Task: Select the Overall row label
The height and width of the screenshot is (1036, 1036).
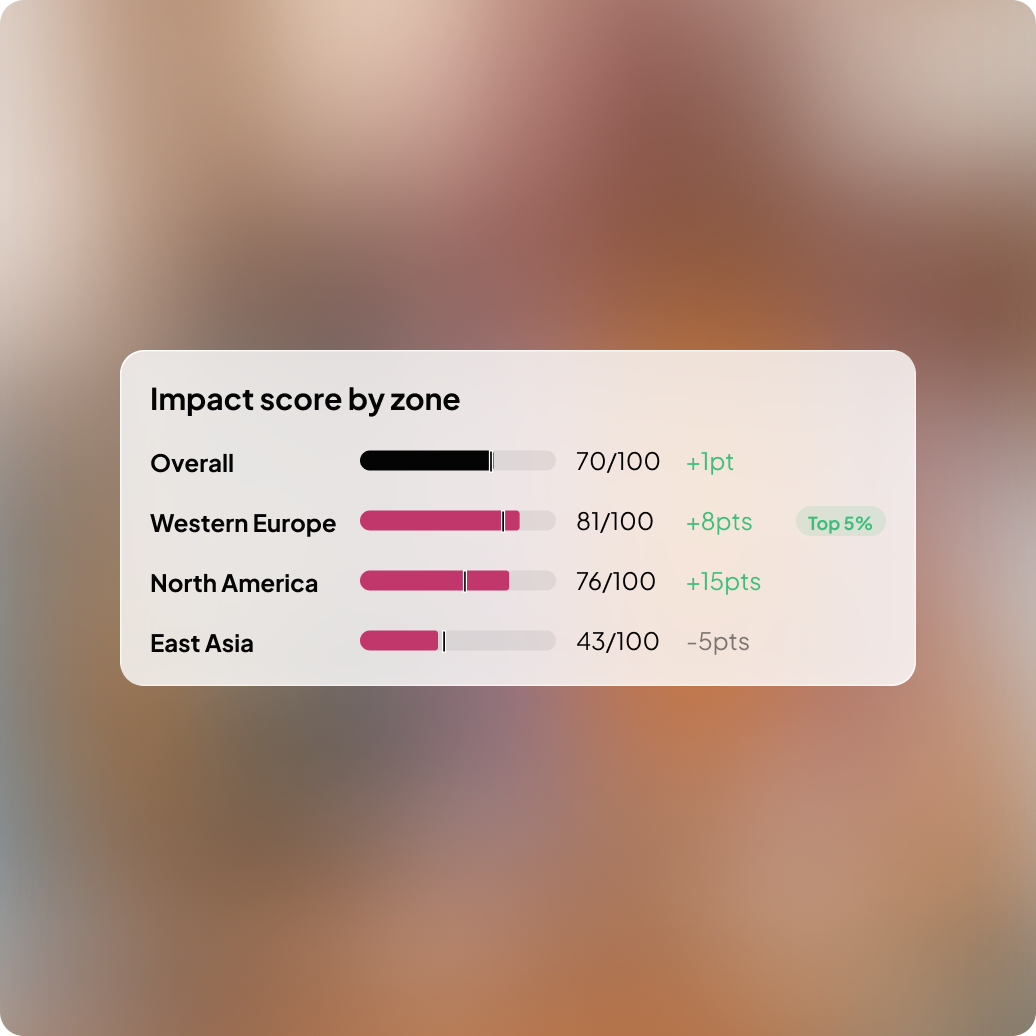Action: coord(192,464)
